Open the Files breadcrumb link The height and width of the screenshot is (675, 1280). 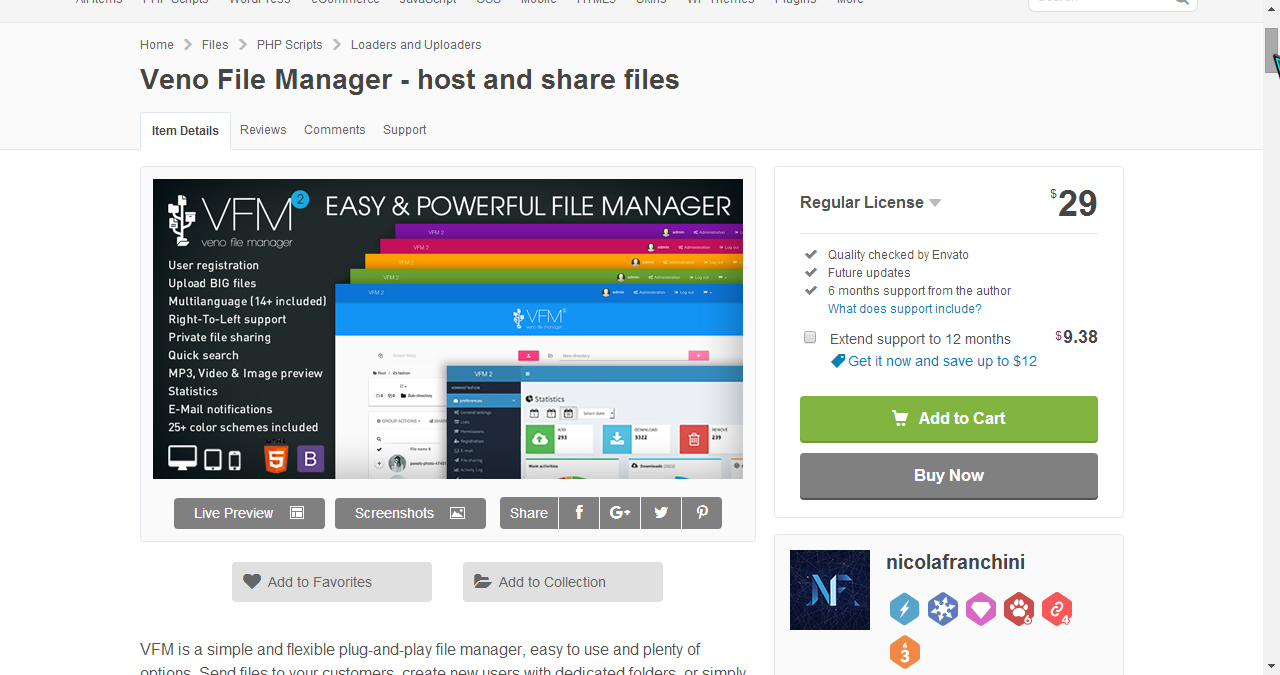tap(215, 45)
